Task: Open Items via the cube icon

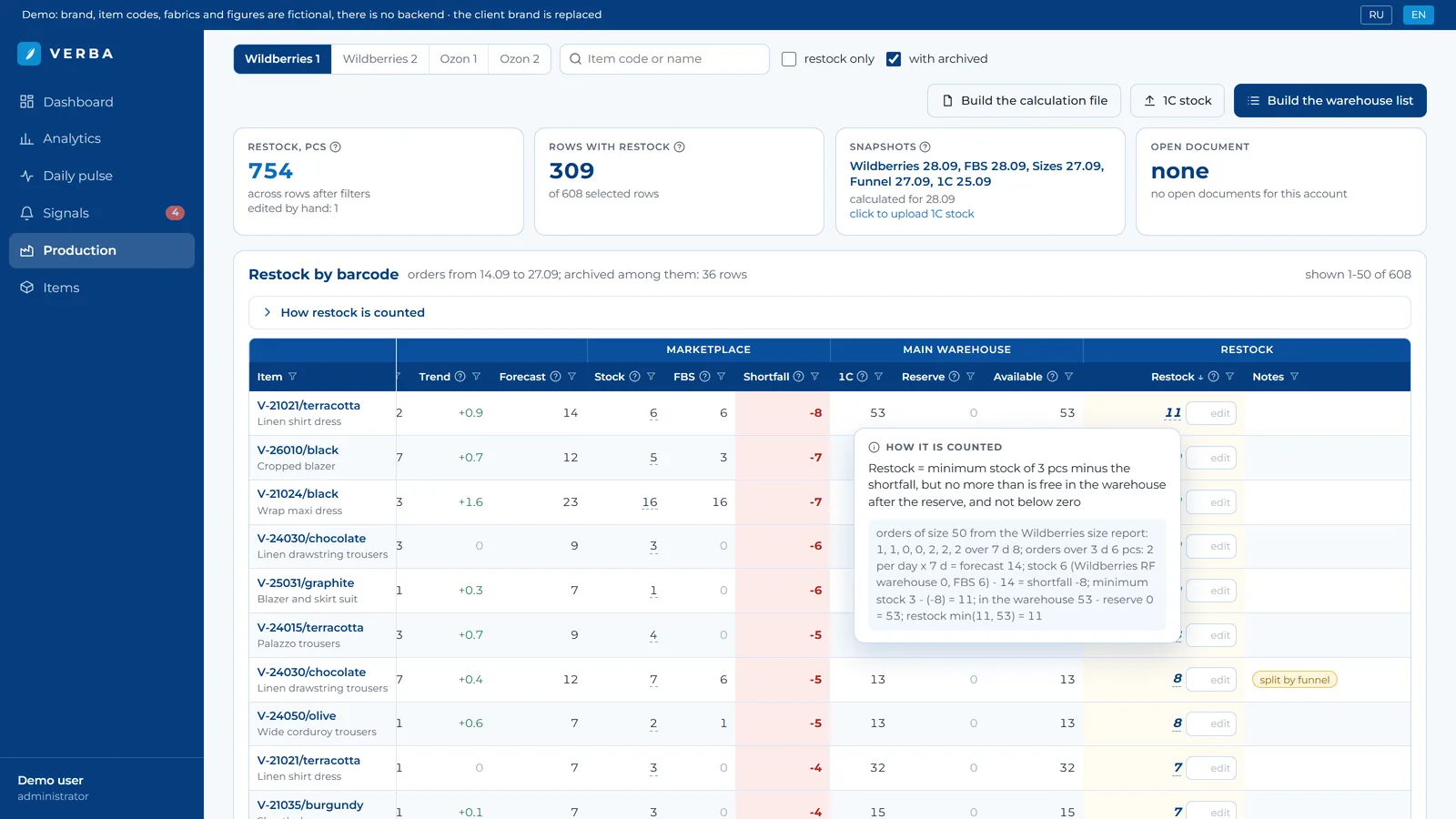Action: coord(26,288)
